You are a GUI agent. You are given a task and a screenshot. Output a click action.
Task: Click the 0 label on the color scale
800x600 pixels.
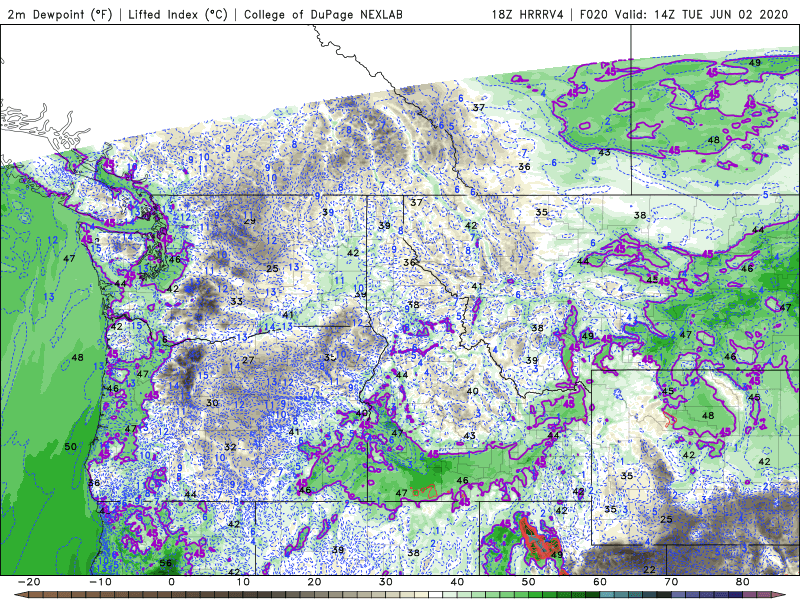click(x=171, y=582)
